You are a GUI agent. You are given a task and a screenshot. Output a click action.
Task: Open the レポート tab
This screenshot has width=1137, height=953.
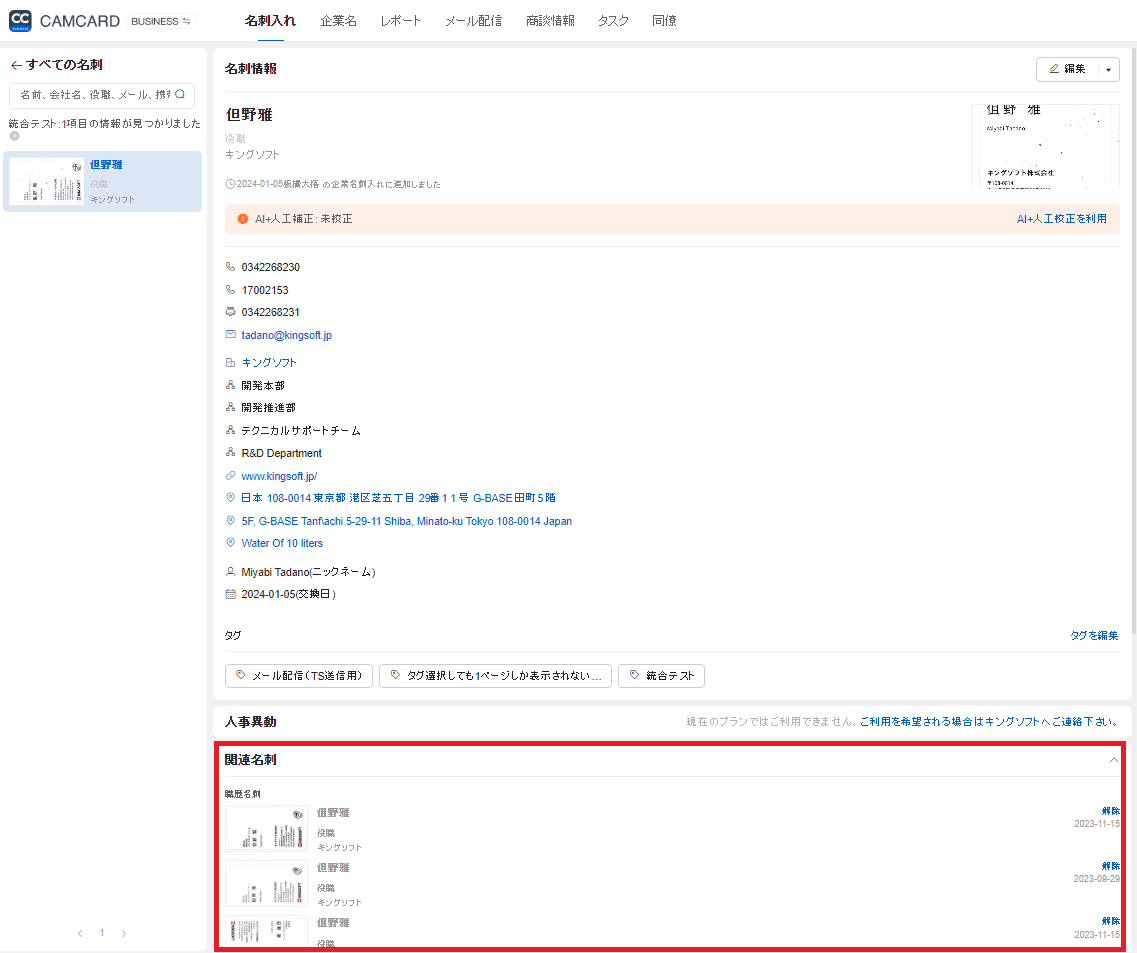(400, 21)
